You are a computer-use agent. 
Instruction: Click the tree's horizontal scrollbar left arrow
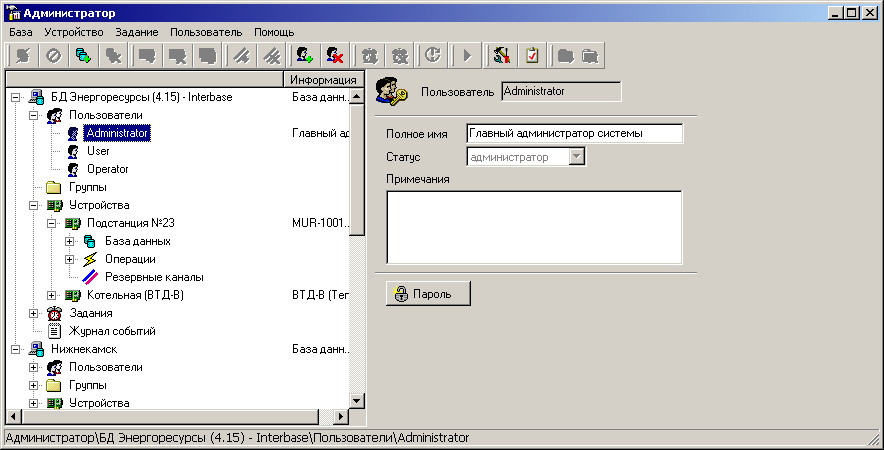coord(14,417)
